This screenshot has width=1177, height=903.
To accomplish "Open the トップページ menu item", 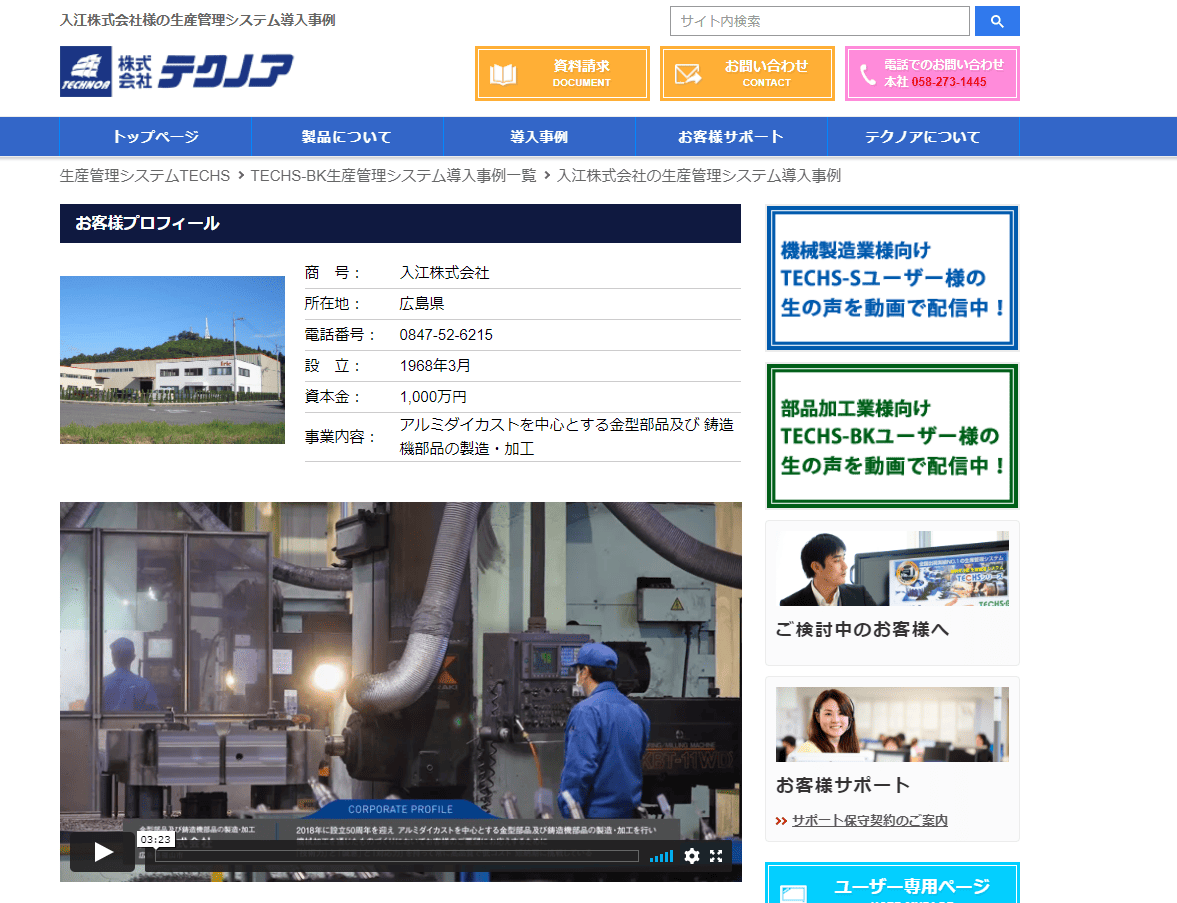I will (155, 137).
